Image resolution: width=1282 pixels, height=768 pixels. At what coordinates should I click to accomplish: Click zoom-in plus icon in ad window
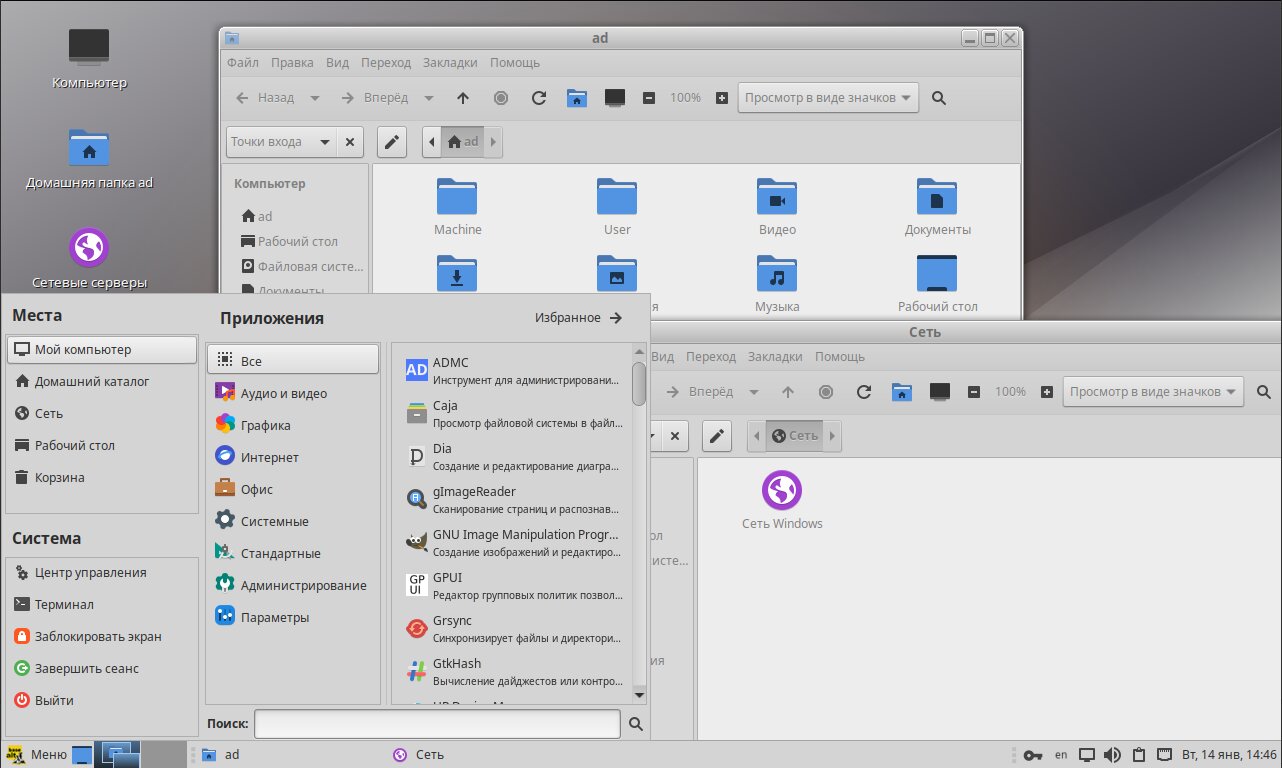[x=722, y=98]
